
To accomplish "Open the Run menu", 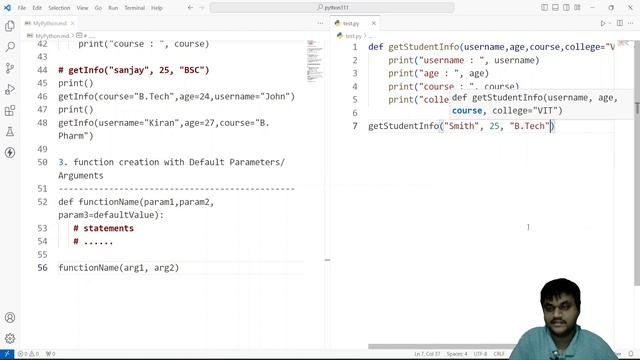I will click(113, 8).
